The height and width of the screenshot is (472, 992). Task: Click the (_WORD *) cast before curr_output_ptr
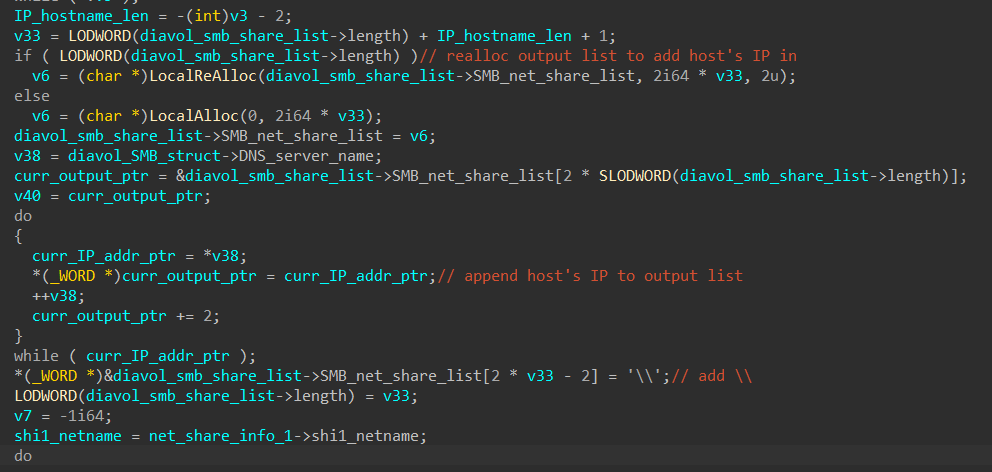(x=77, y=276)
